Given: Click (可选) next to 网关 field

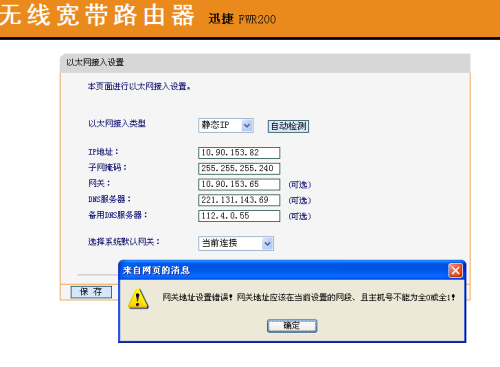Looking at the screenshot, I should [x=300, y=185].
